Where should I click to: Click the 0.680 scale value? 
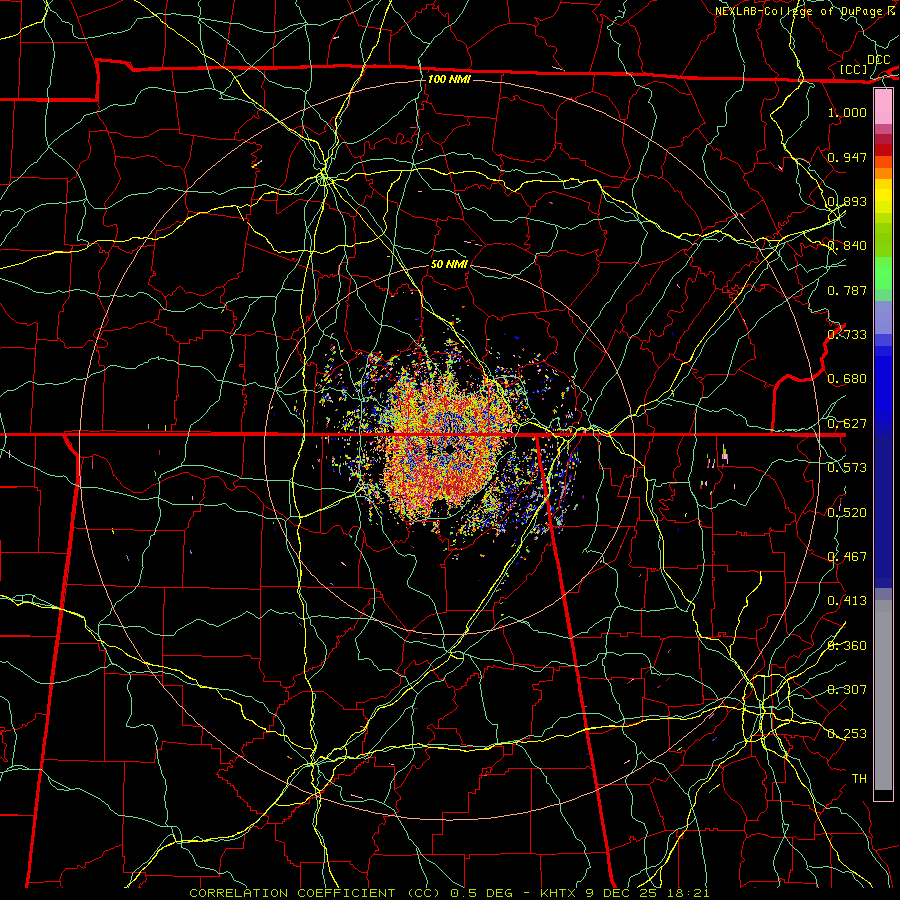(847, 379)
